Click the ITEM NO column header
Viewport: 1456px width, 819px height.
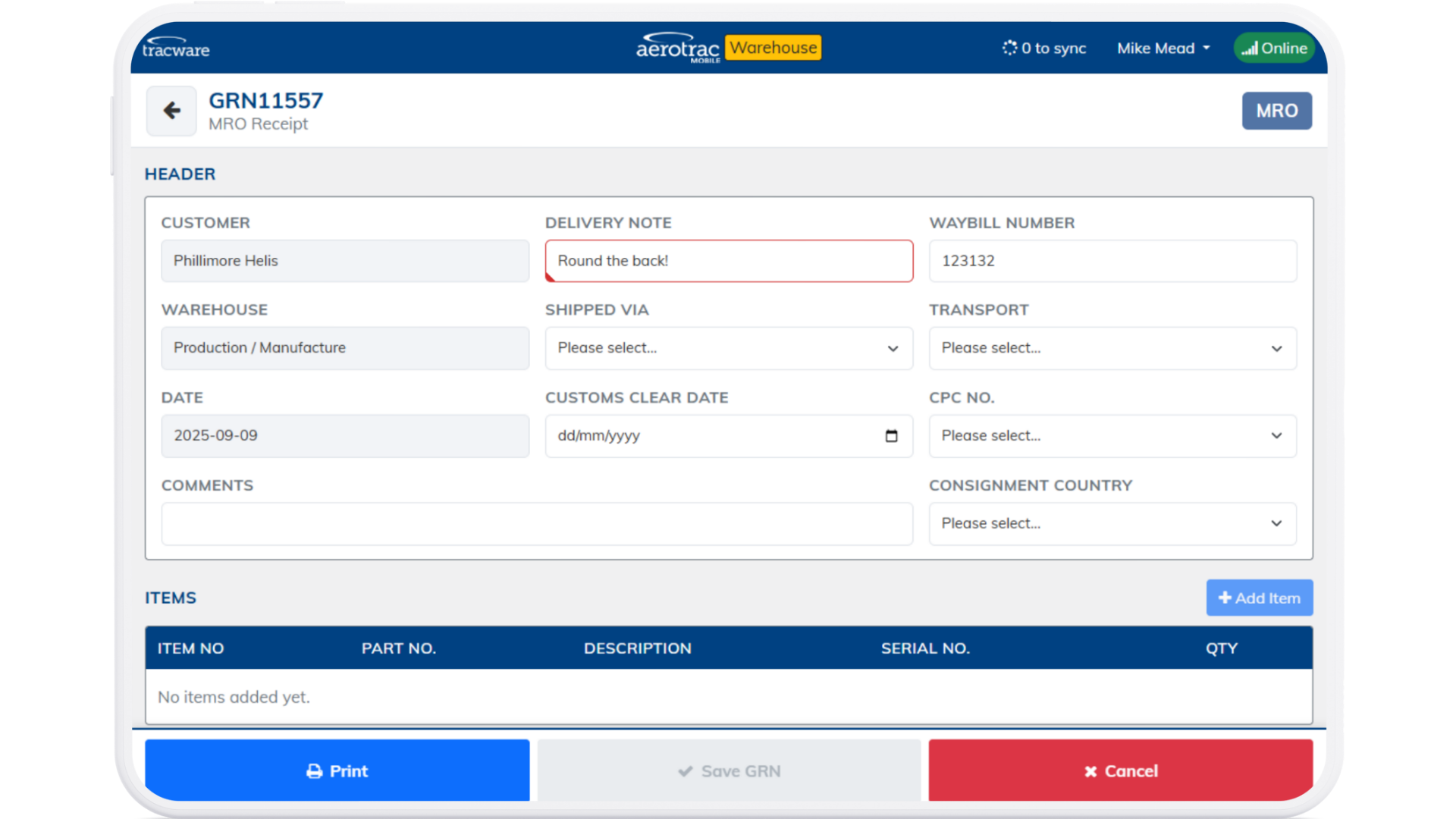(x=190, y=648)
